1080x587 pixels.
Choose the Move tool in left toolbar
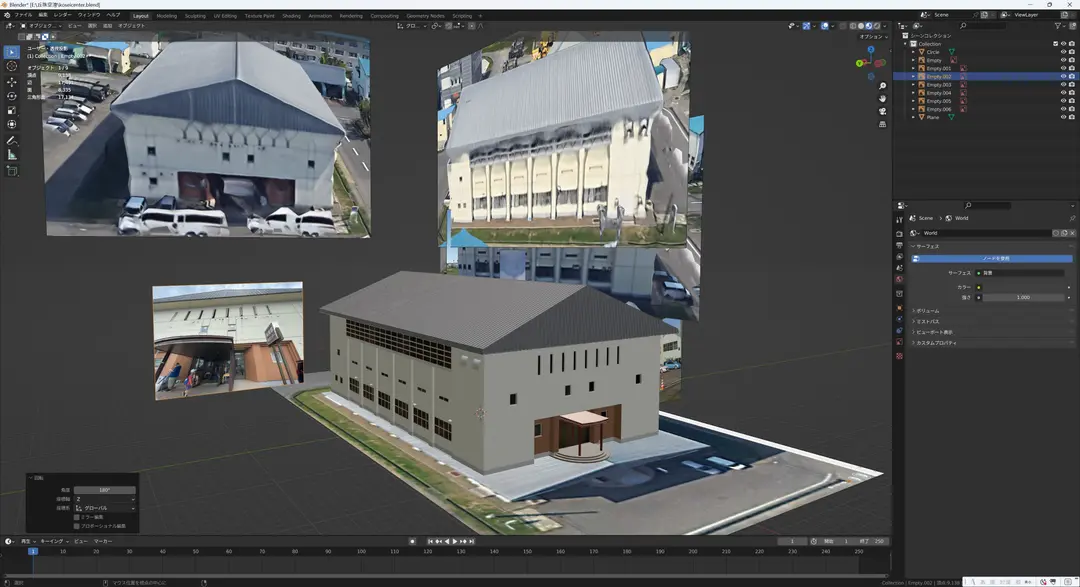[x=12, y=82]
